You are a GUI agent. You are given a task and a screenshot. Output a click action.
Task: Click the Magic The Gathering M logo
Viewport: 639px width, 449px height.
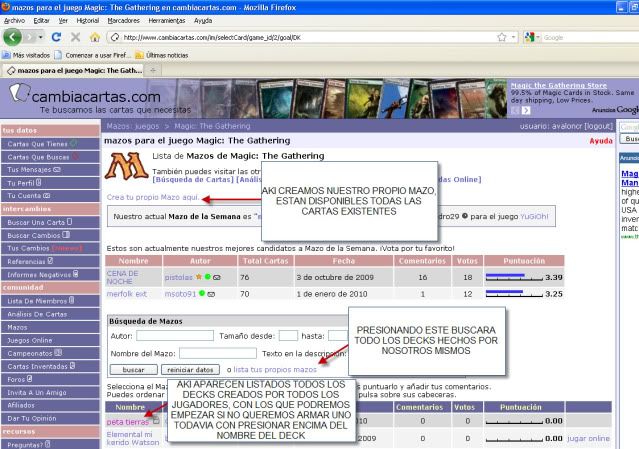126,166
